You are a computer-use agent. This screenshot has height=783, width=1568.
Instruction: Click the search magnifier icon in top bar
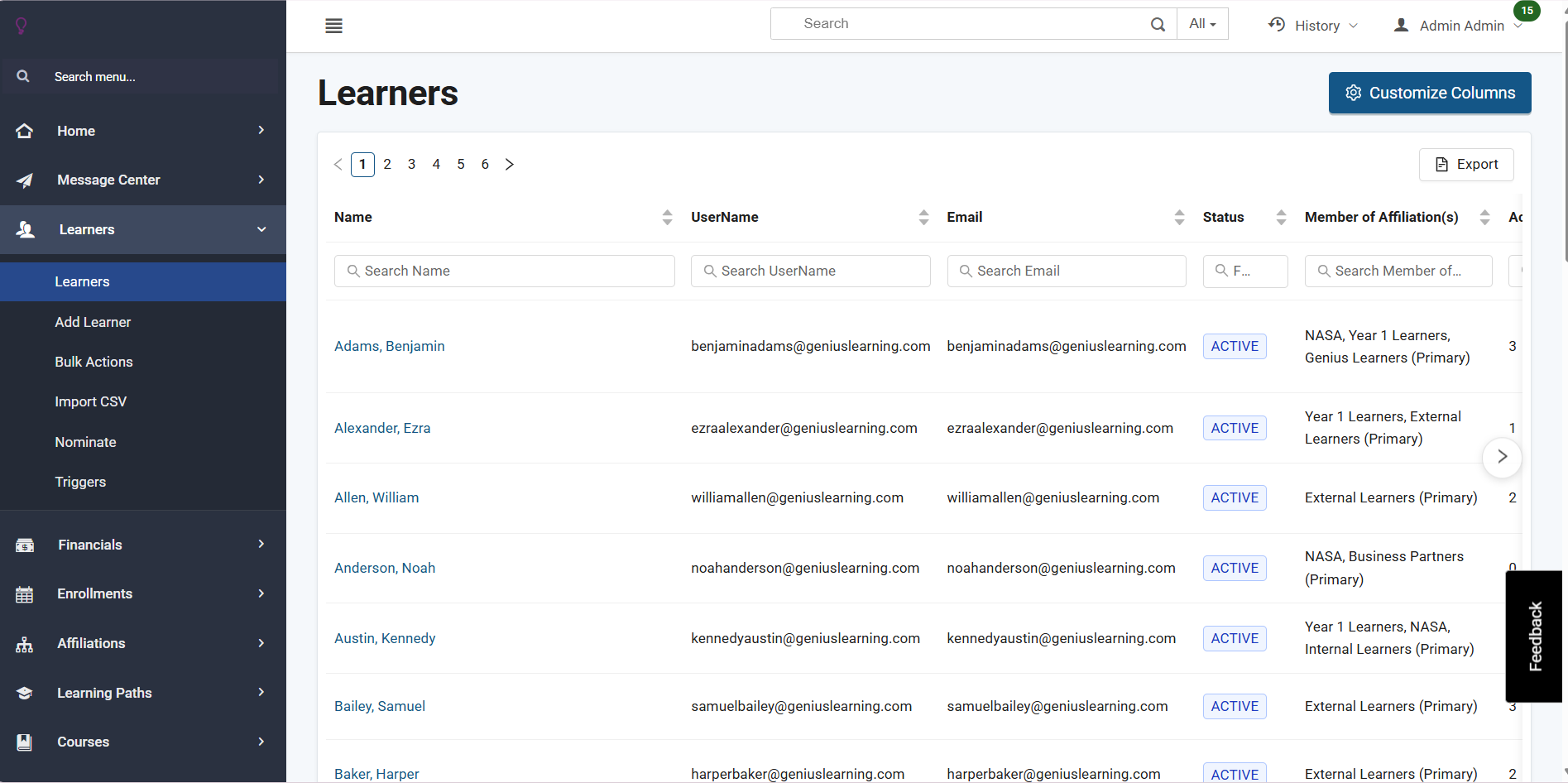coord(1158,24)
